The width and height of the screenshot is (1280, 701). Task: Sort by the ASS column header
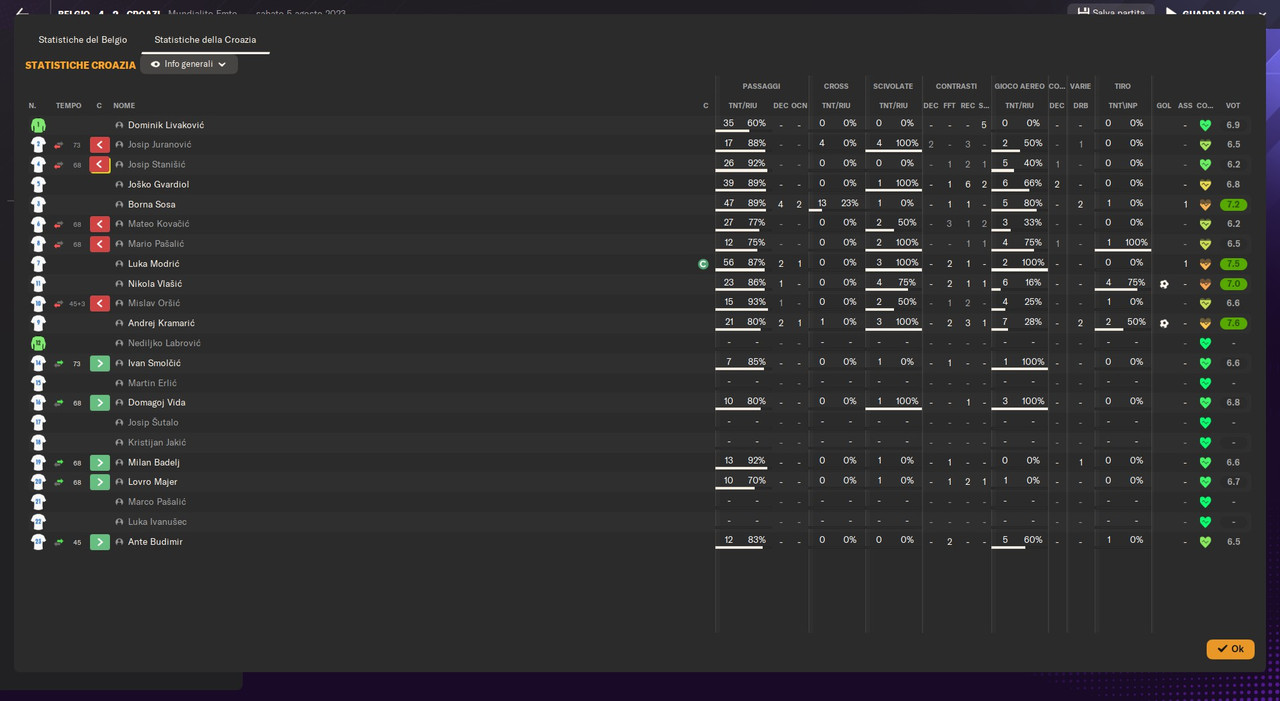pos(1185,106)
